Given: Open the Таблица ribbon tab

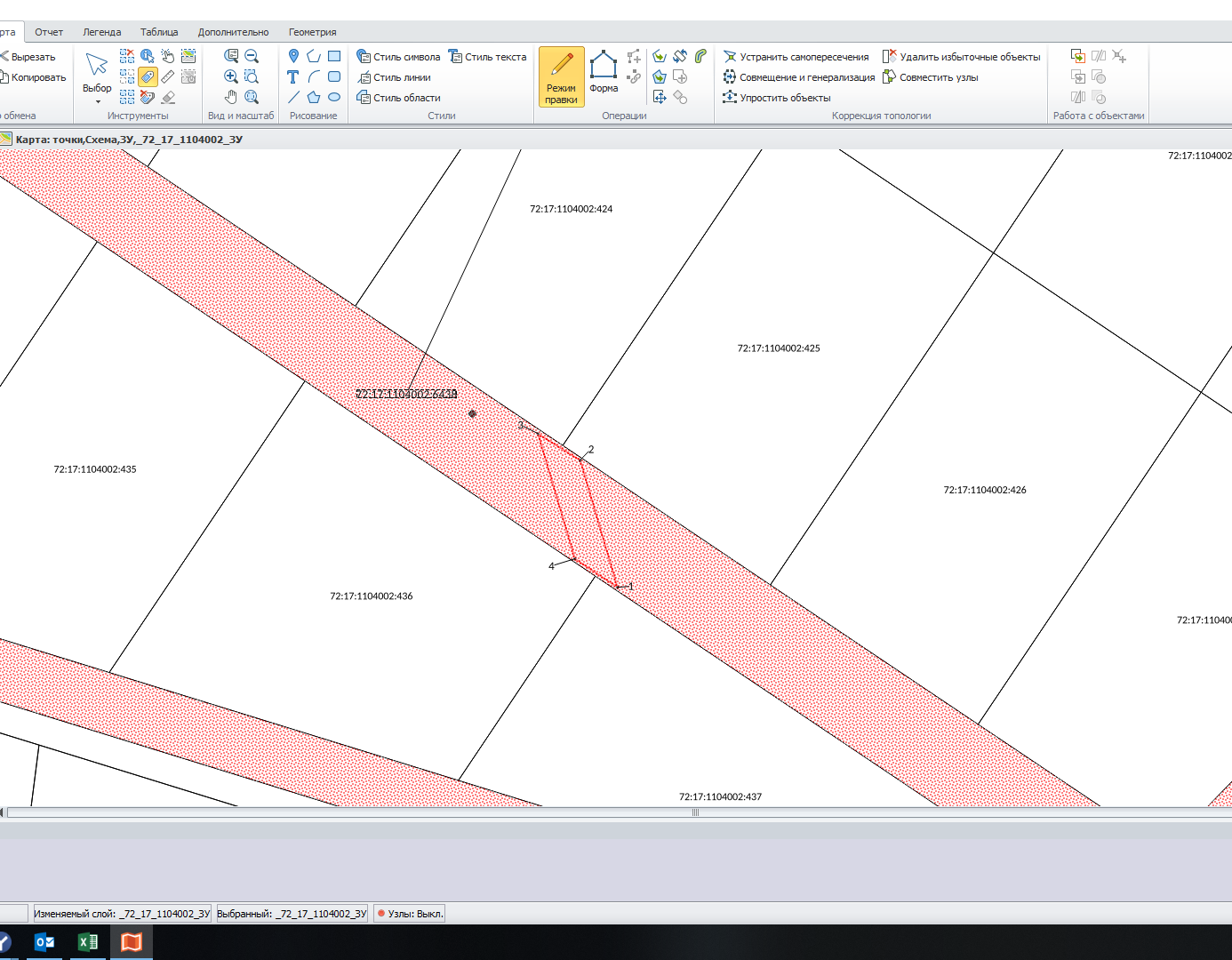Looking at the screenshot, I should (x=159, y=32).
